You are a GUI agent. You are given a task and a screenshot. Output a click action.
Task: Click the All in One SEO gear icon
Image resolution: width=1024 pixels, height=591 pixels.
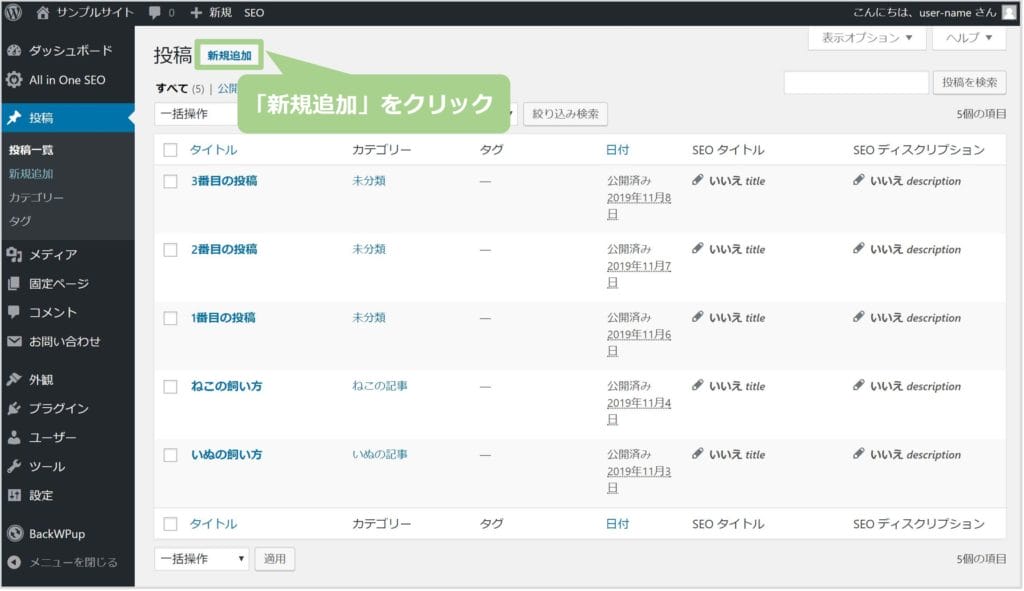click(14, 80)
